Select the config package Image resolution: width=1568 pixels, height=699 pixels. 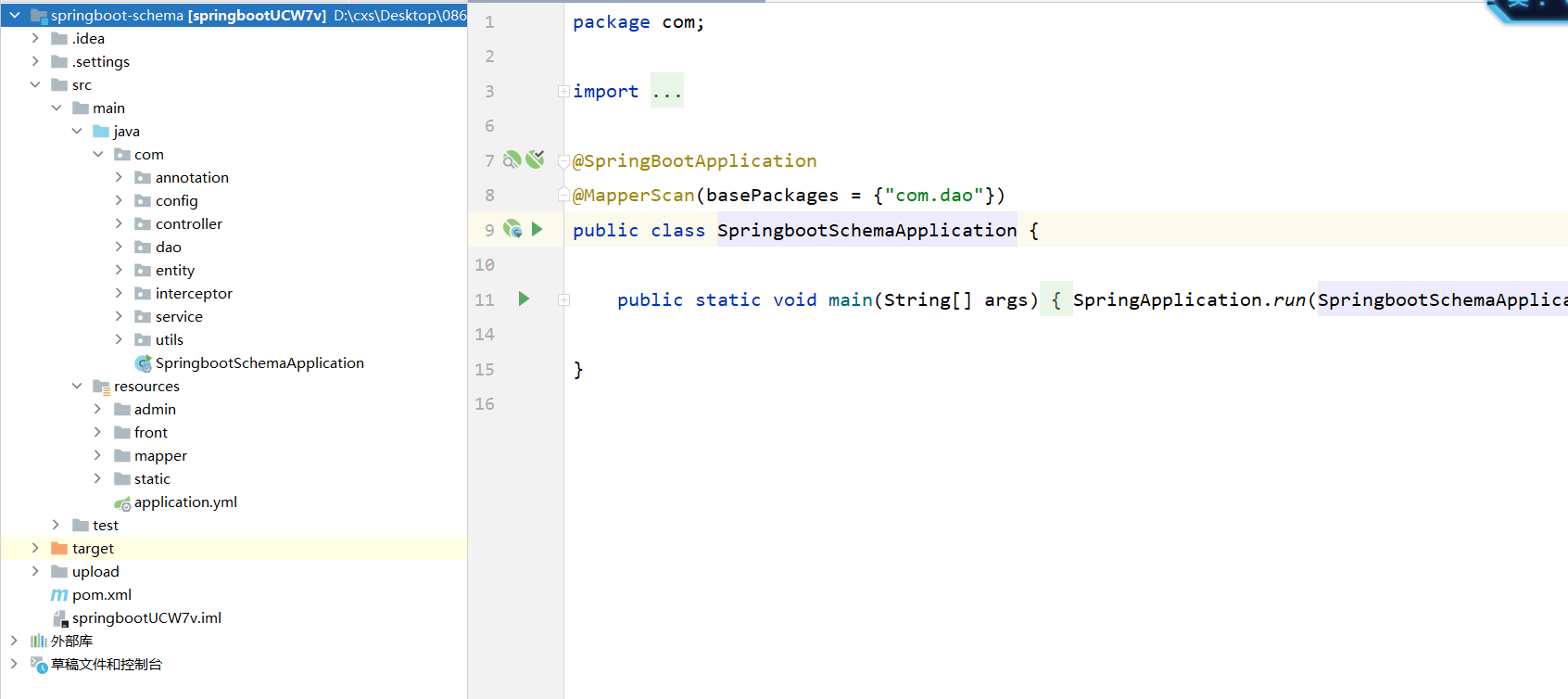[176, 201]
